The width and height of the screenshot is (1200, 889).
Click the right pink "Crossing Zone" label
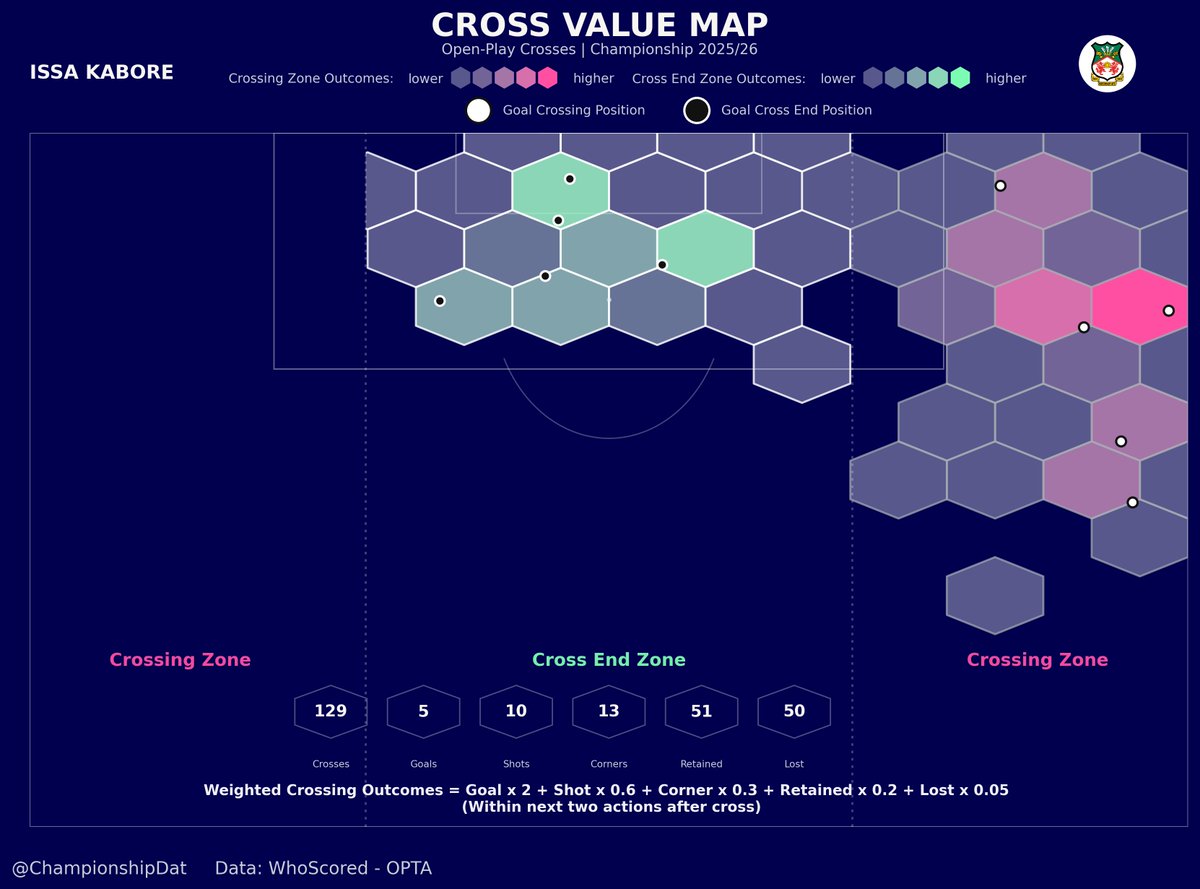point(1037,660)
